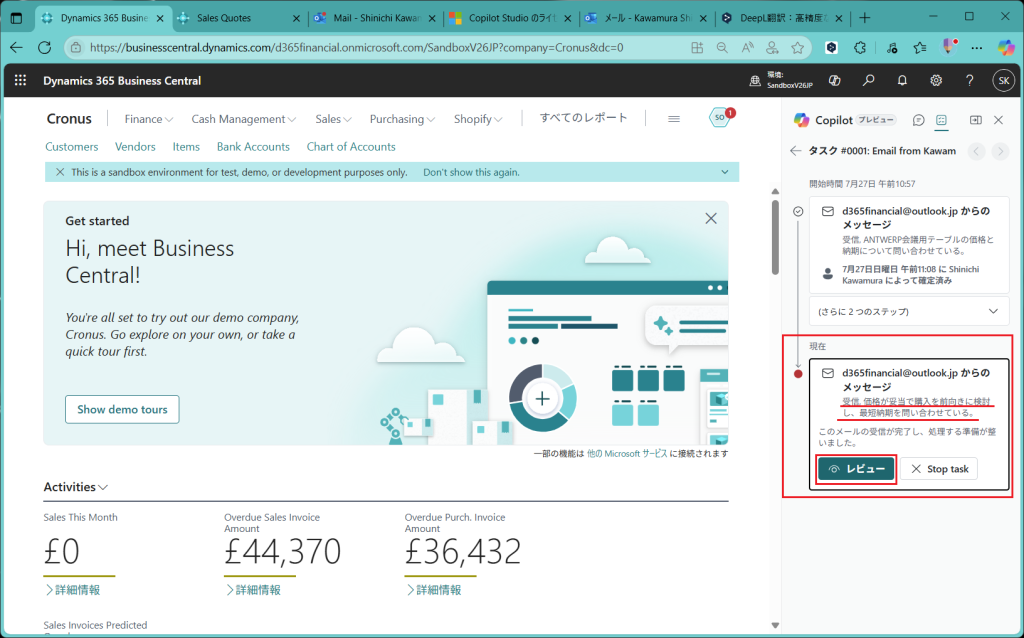
Task: Expand the two more steps entry
Action: click(908, 311)
